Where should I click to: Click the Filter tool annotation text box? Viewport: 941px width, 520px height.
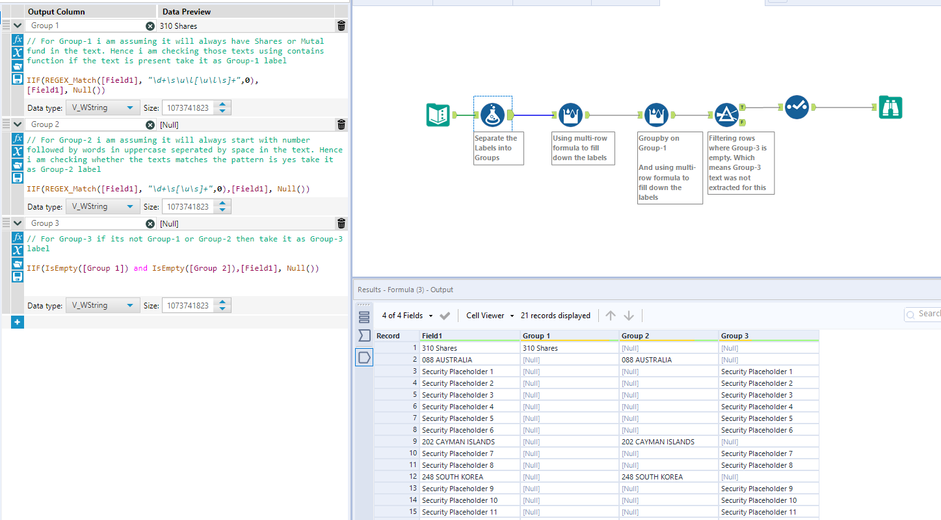[741, 163]
